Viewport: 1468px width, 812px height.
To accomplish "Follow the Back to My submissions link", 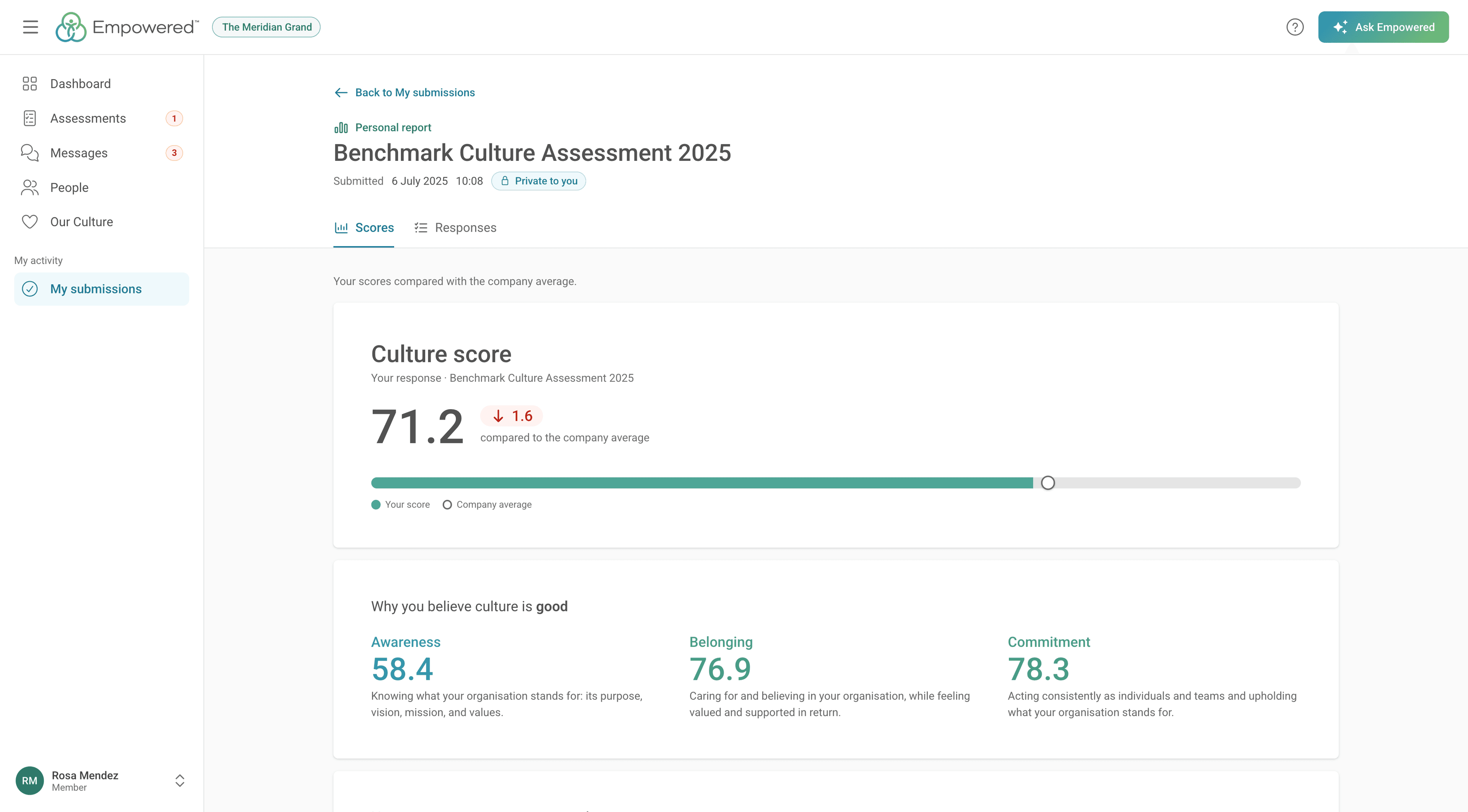I will point(404,92).
